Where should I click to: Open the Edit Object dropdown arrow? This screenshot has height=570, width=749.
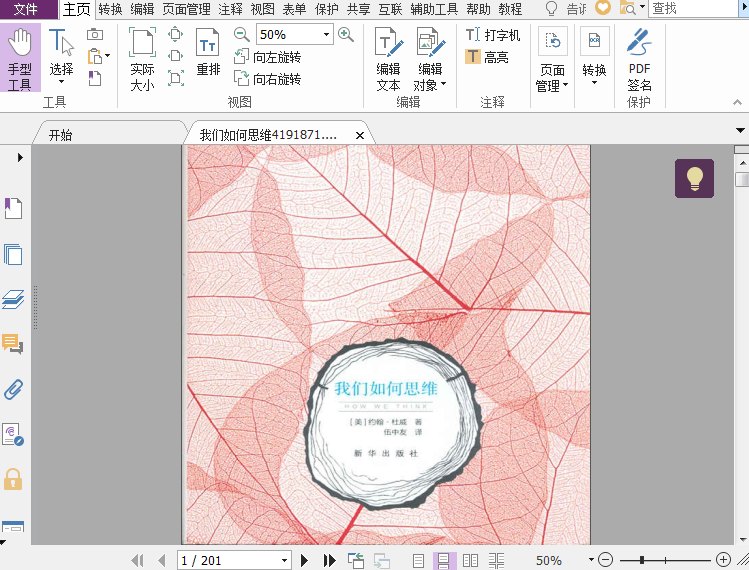(x=443, y=84)
